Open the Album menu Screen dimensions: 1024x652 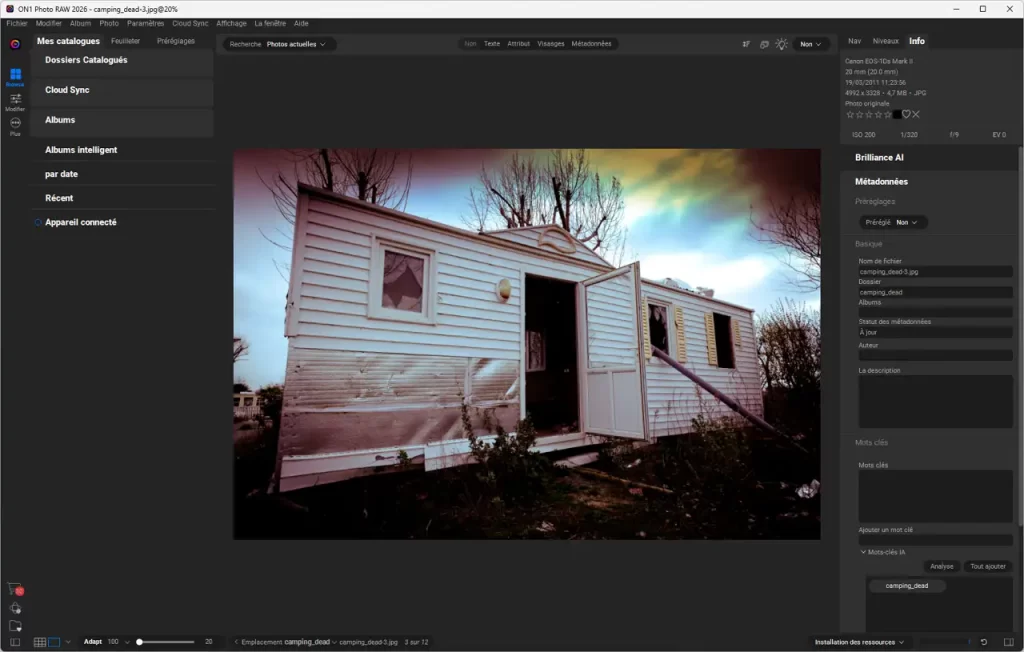[80, 23]
